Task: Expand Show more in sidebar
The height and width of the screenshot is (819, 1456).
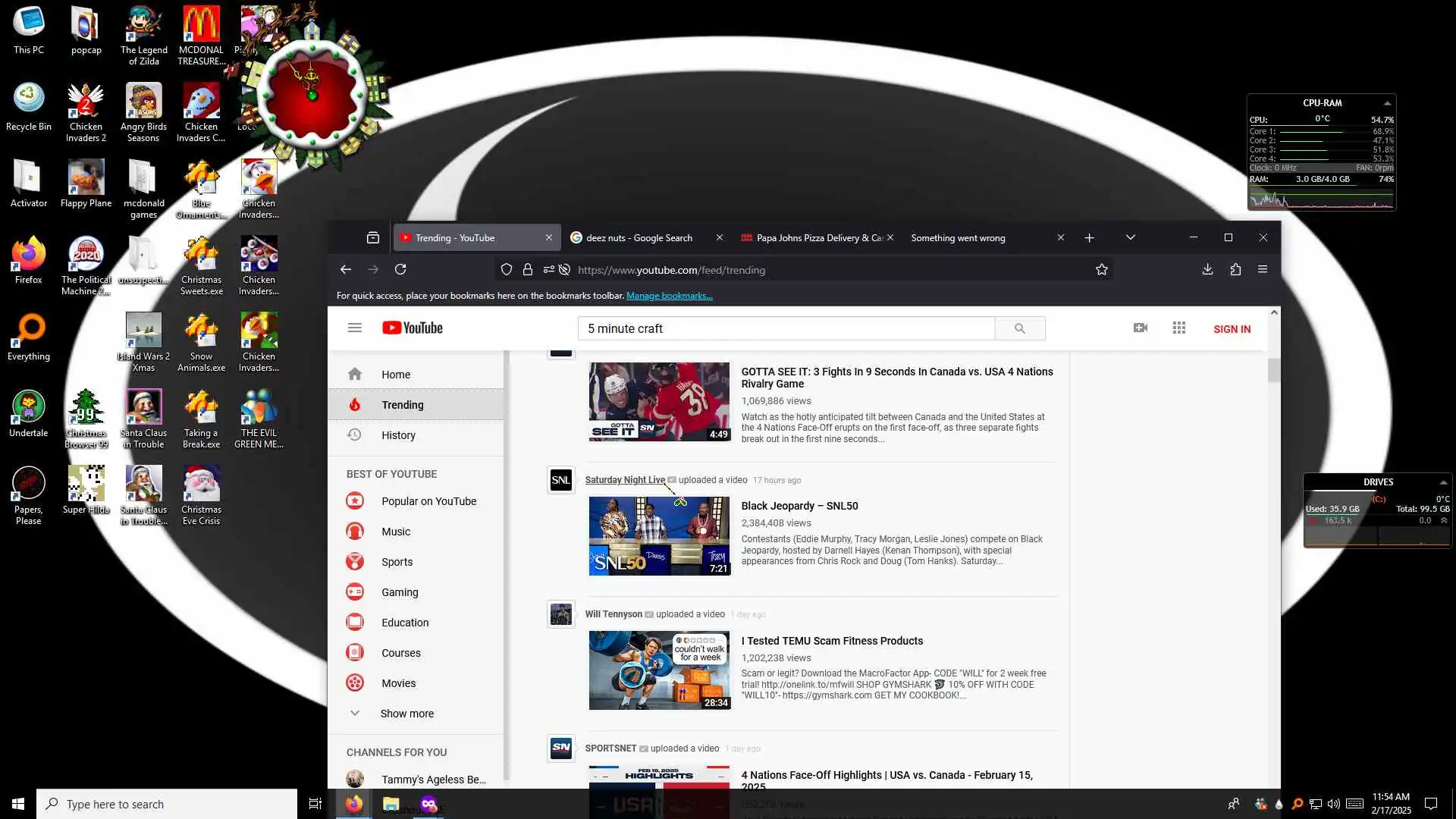Action: tap(406, 714)
